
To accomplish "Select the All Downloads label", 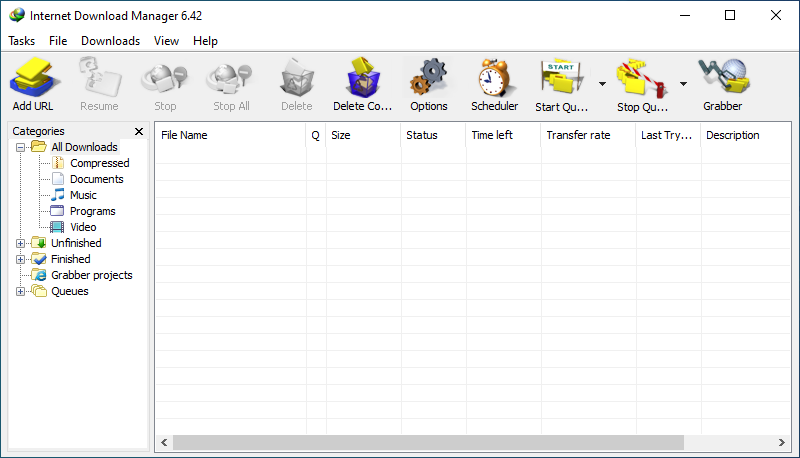I will pyautogui.click(x=85, y=147).
